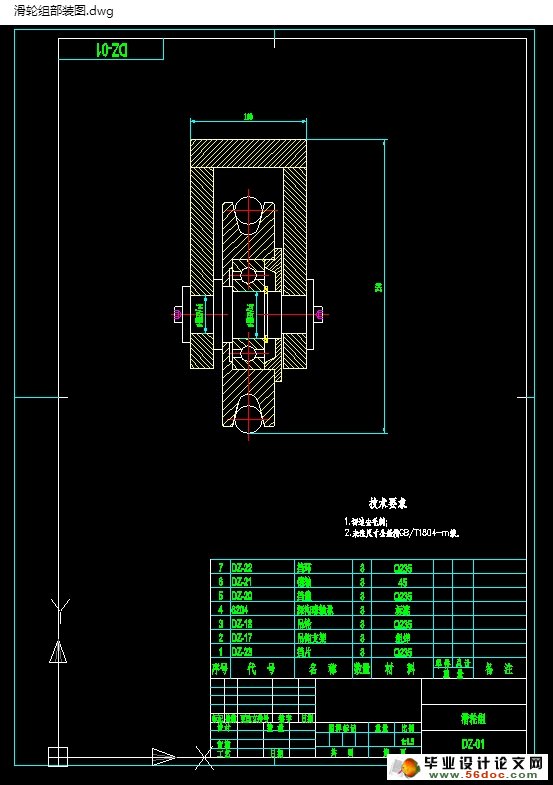Select the 技术要求 heading text
This screenshot has height=785, width=553.
coord(388,503)
